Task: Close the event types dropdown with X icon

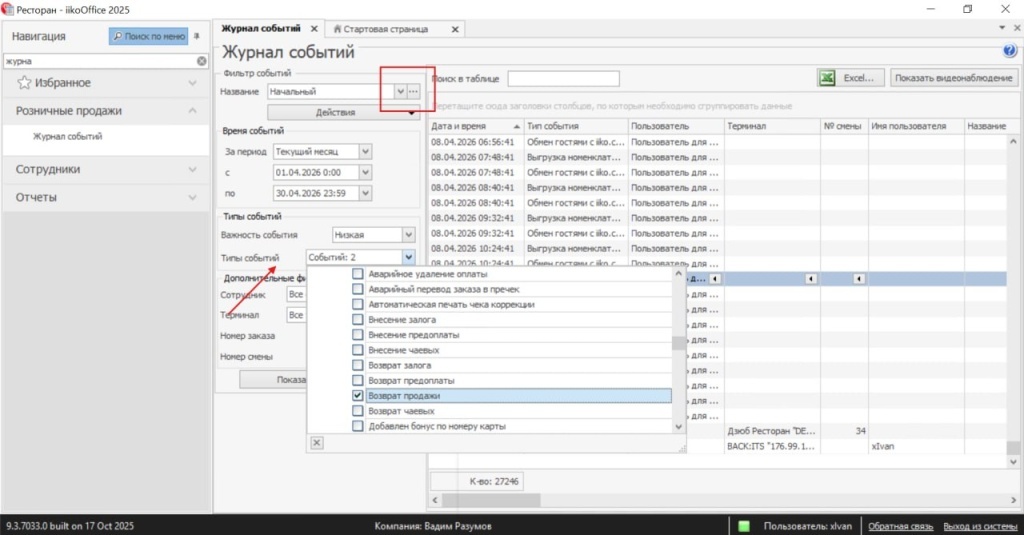Action: click(x=317, y=443)
